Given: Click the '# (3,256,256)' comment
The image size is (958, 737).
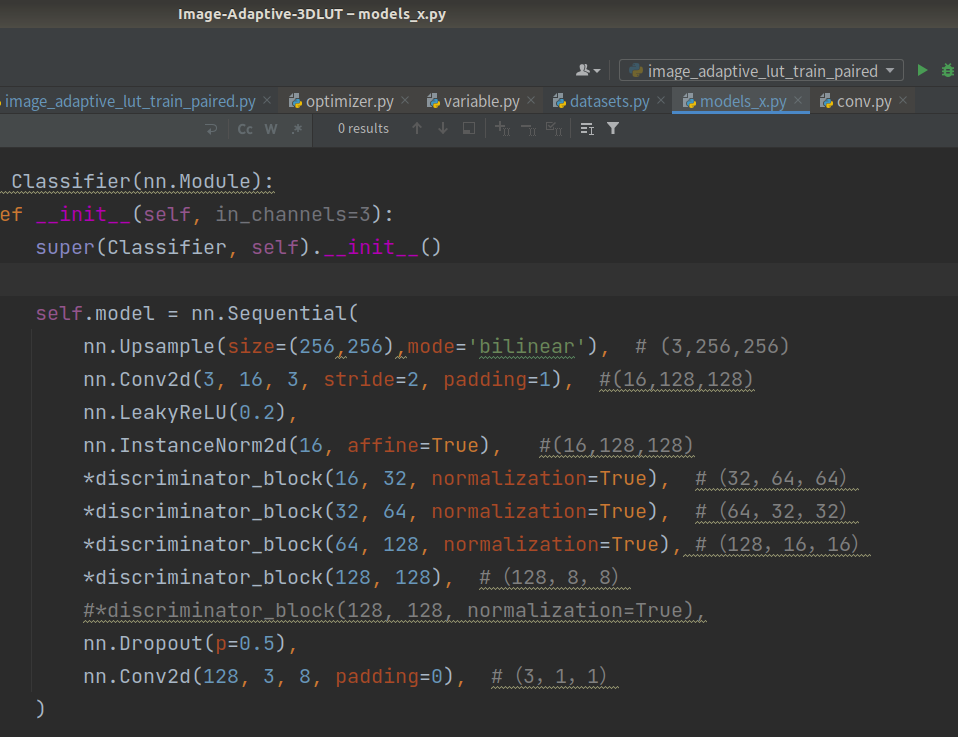Looking at the screenshot, I should click(x=712, y=346).
